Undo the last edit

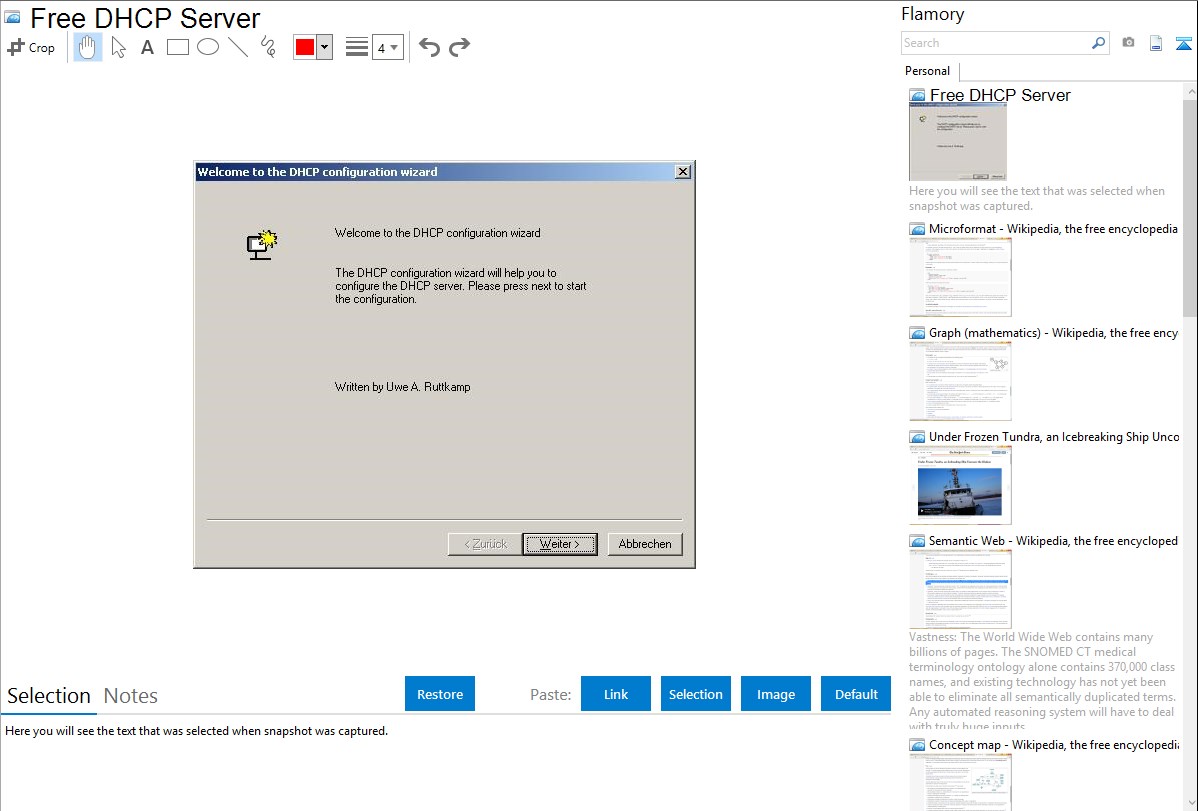(x=429, y=47)
